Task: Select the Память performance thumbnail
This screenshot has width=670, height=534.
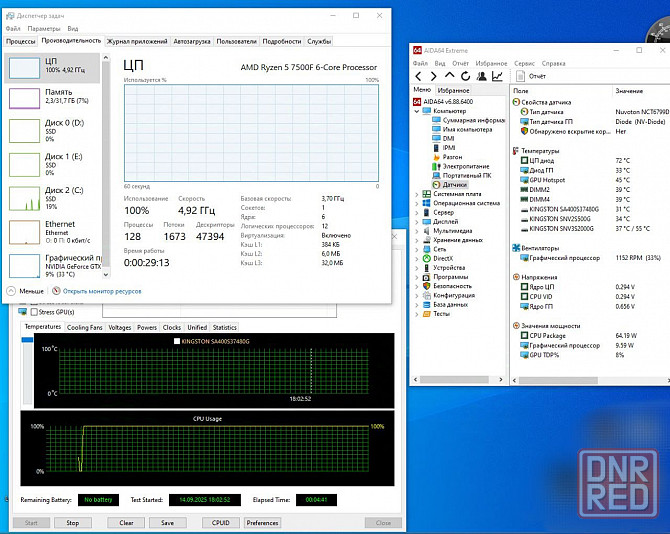Action: click(x=52, y=97)
